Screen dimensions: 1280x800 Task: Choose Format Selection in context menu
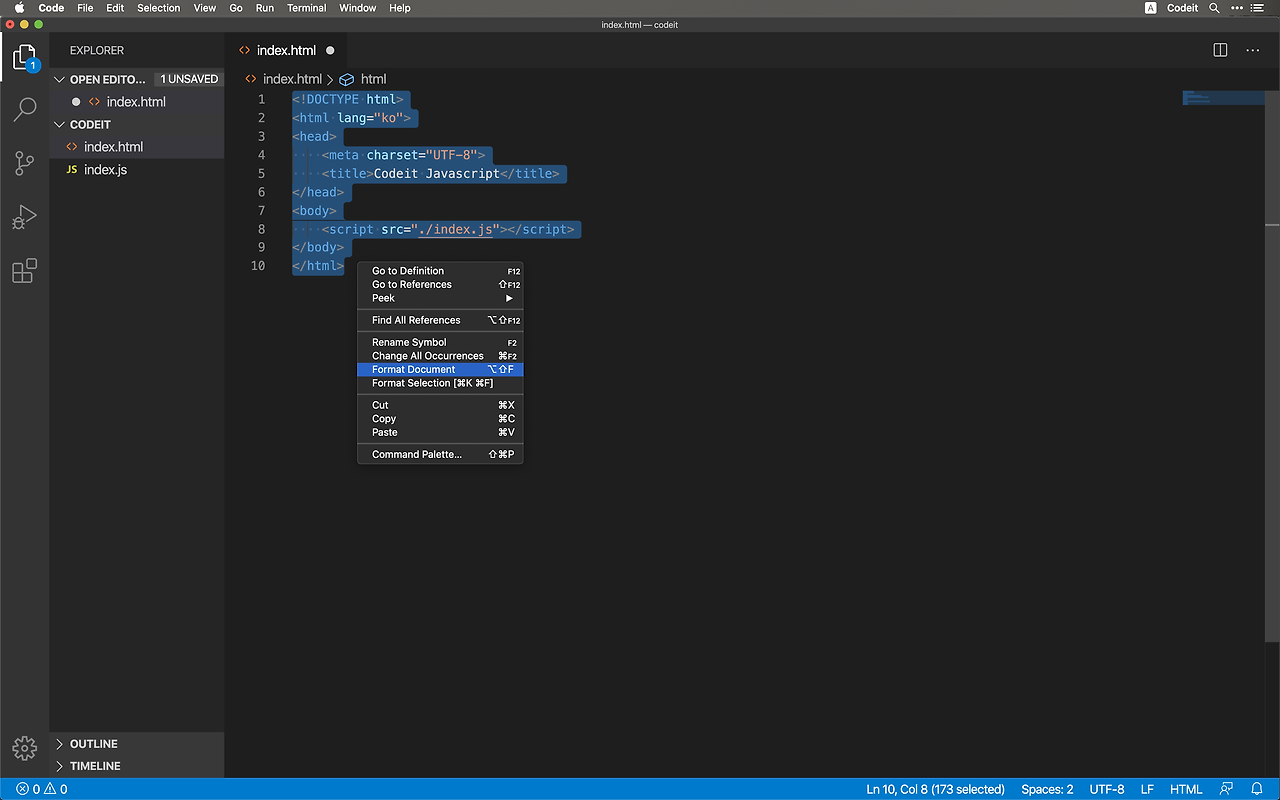[440, 383]
